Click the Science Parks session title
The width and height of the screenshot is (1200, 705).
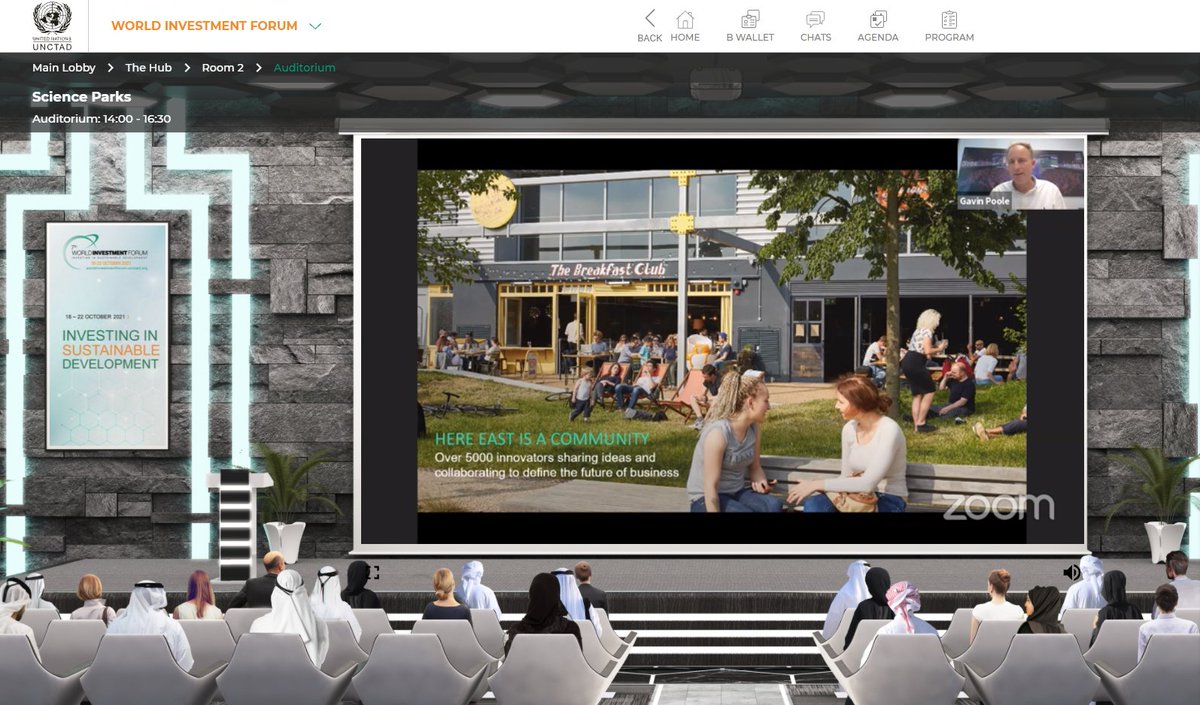click(81, 98)
